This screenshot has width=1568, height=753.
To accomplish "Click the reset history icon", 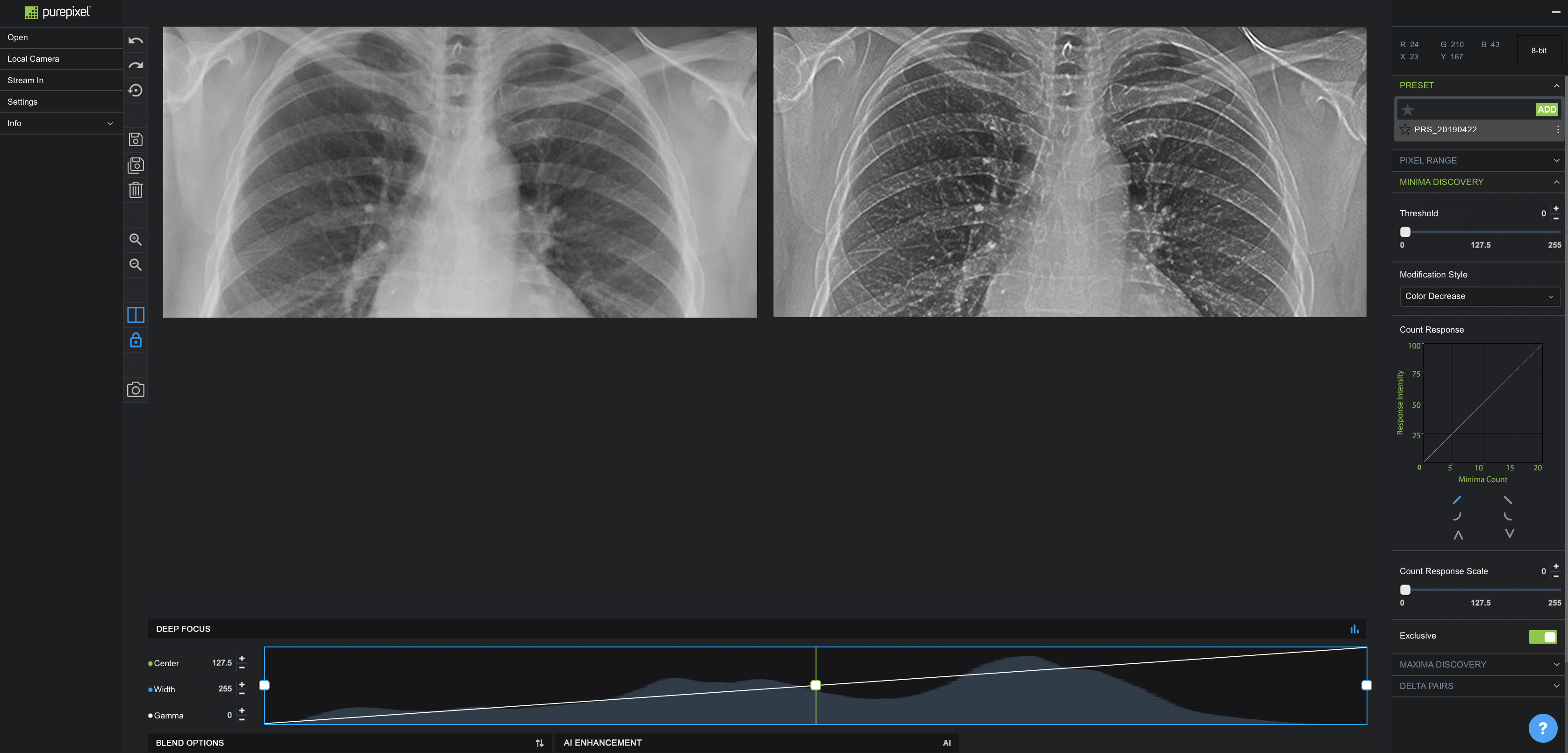I will pyautogui.click(x=136, y=91).
